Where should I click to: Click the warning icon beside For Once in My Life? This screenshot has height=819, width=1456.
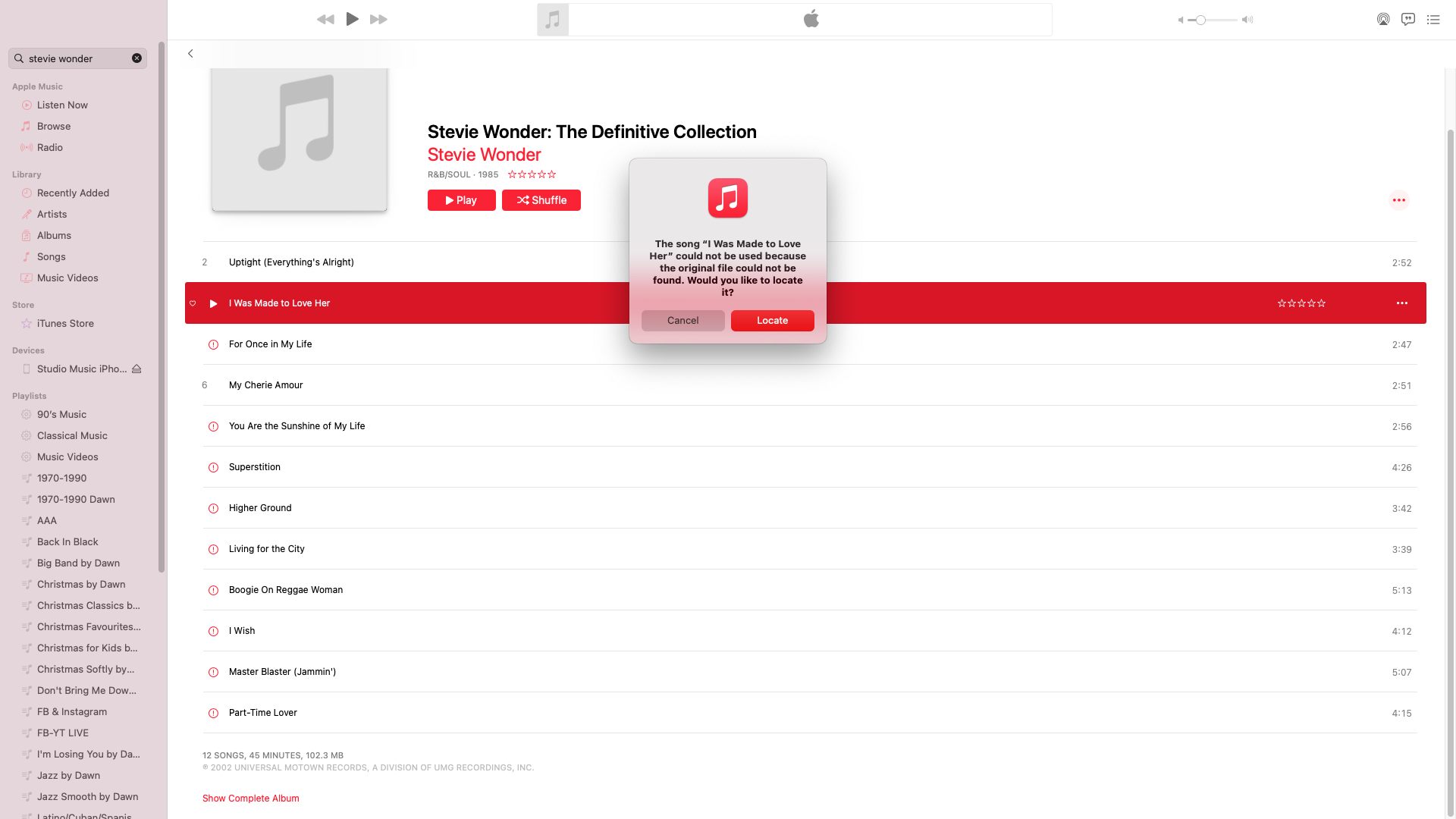(x=213, y=345)
